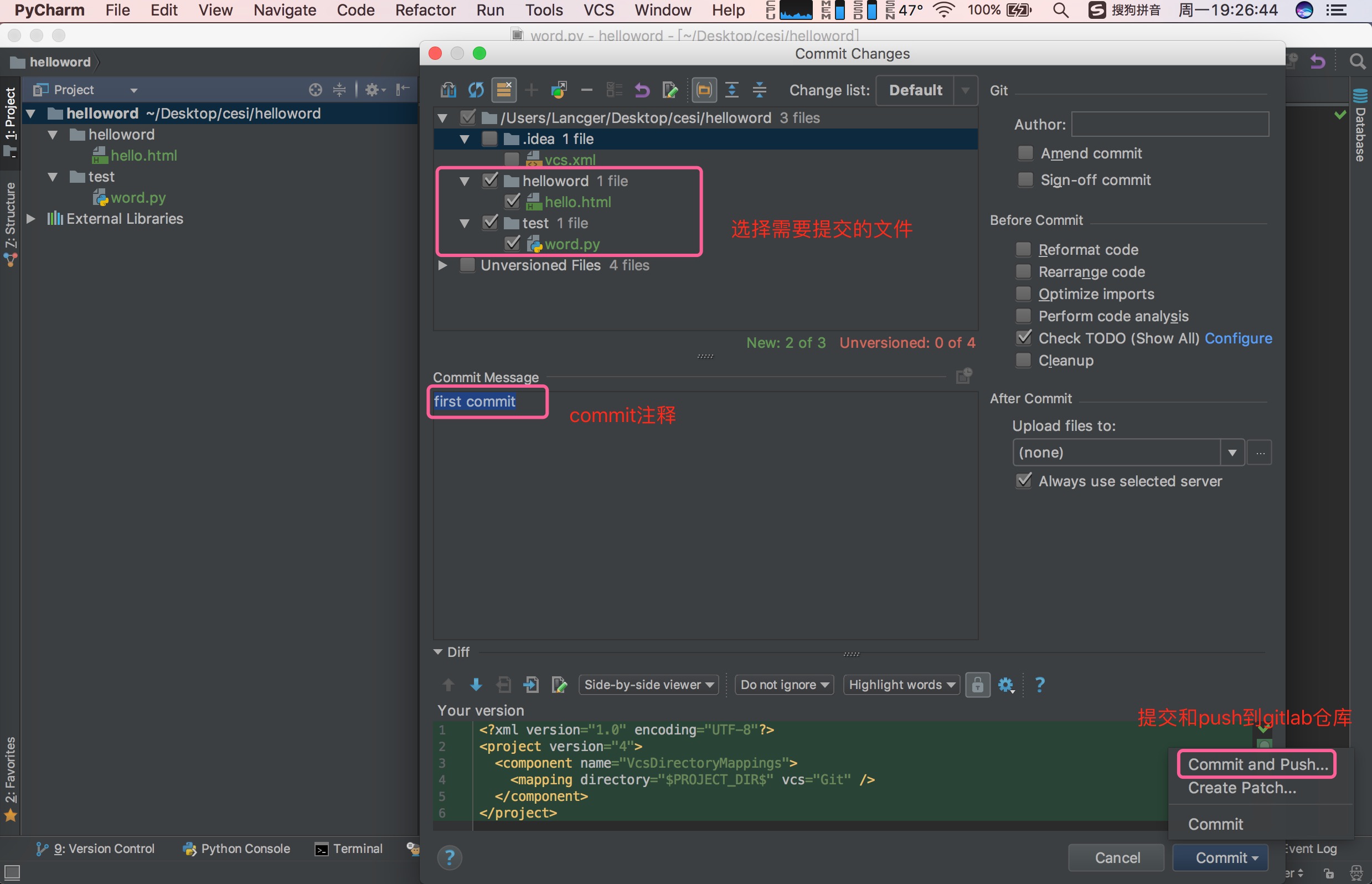Click the macOS Spotlight search icon

coord(1060,11)
